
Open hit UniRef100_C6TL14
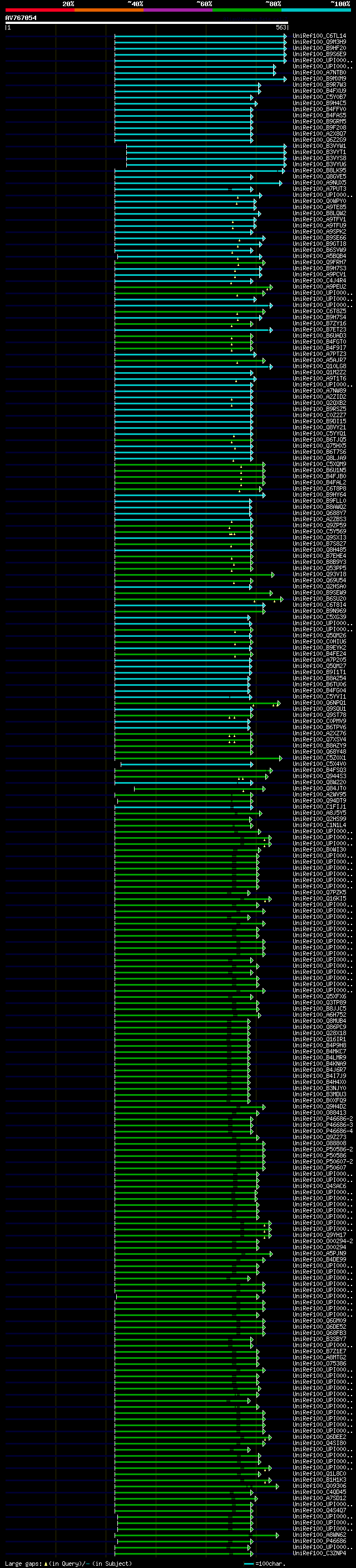(319, 36)
